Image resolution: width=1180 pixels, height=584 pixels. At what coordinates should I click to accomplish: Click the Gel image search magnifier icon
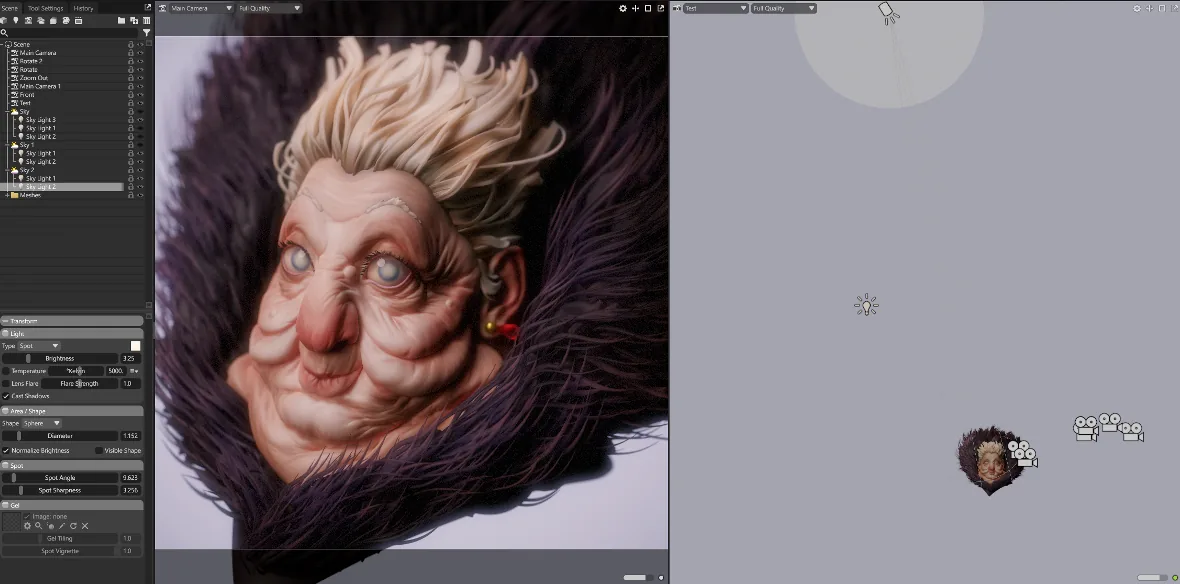click(38, 526)
